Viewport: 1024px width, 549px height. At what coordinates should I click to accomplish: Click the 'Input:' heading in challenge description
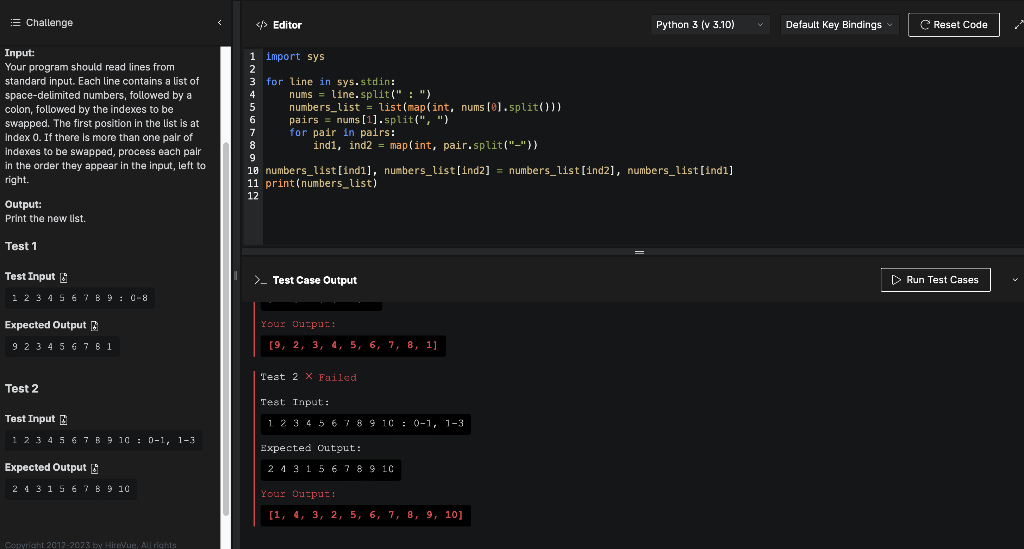click(x=20, y=53)
